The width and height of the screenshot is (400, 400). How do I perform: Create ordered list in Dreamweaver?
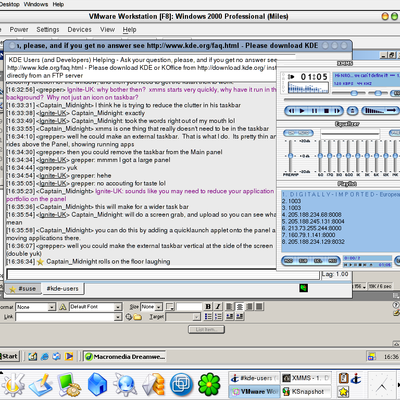[218, 316]
